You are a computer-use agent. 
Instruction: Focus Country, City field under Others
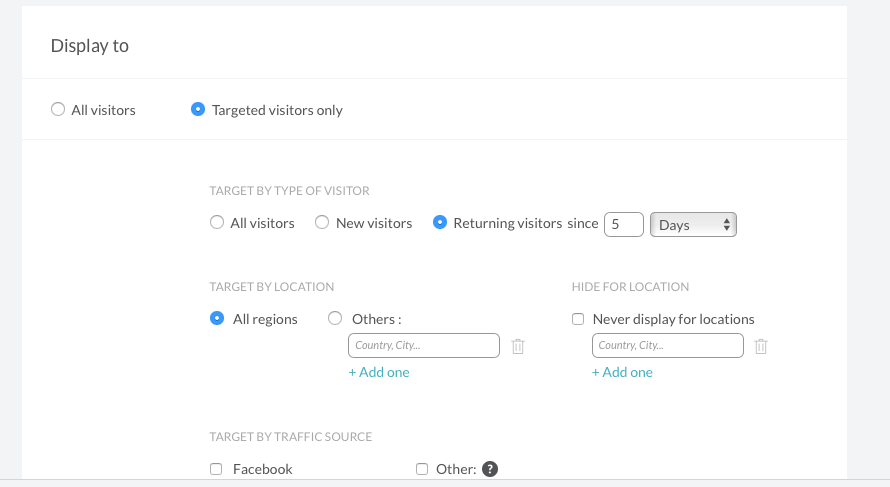coord(423,345)
